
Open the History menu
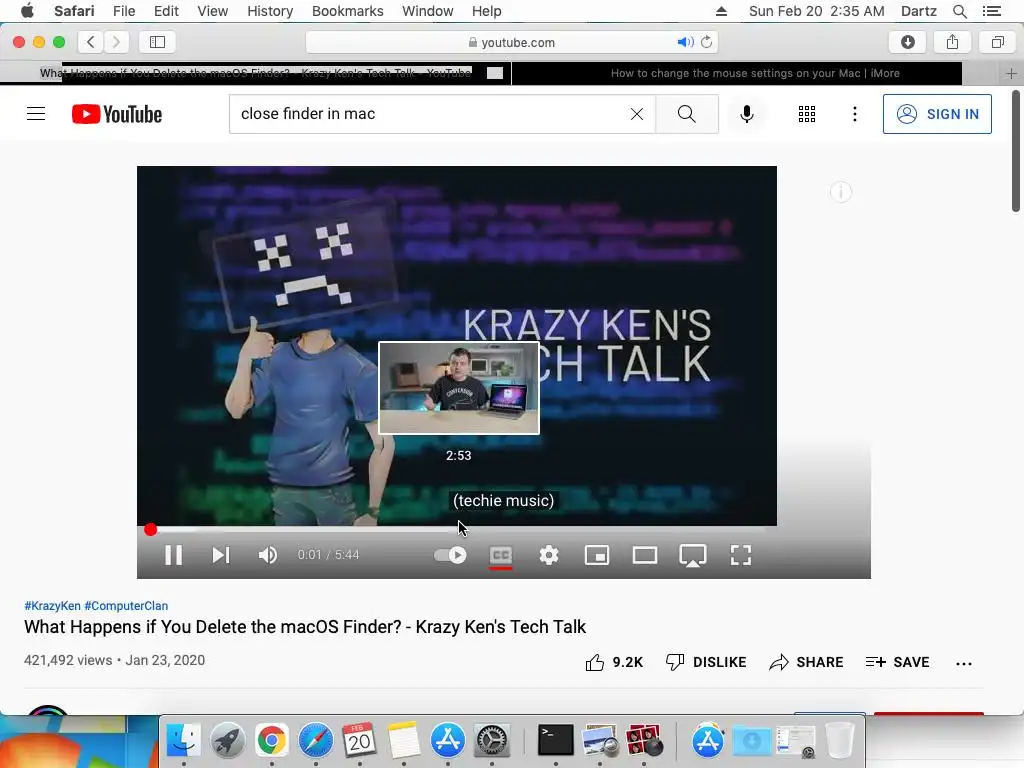pyautogui.click(x=270, y=11)
